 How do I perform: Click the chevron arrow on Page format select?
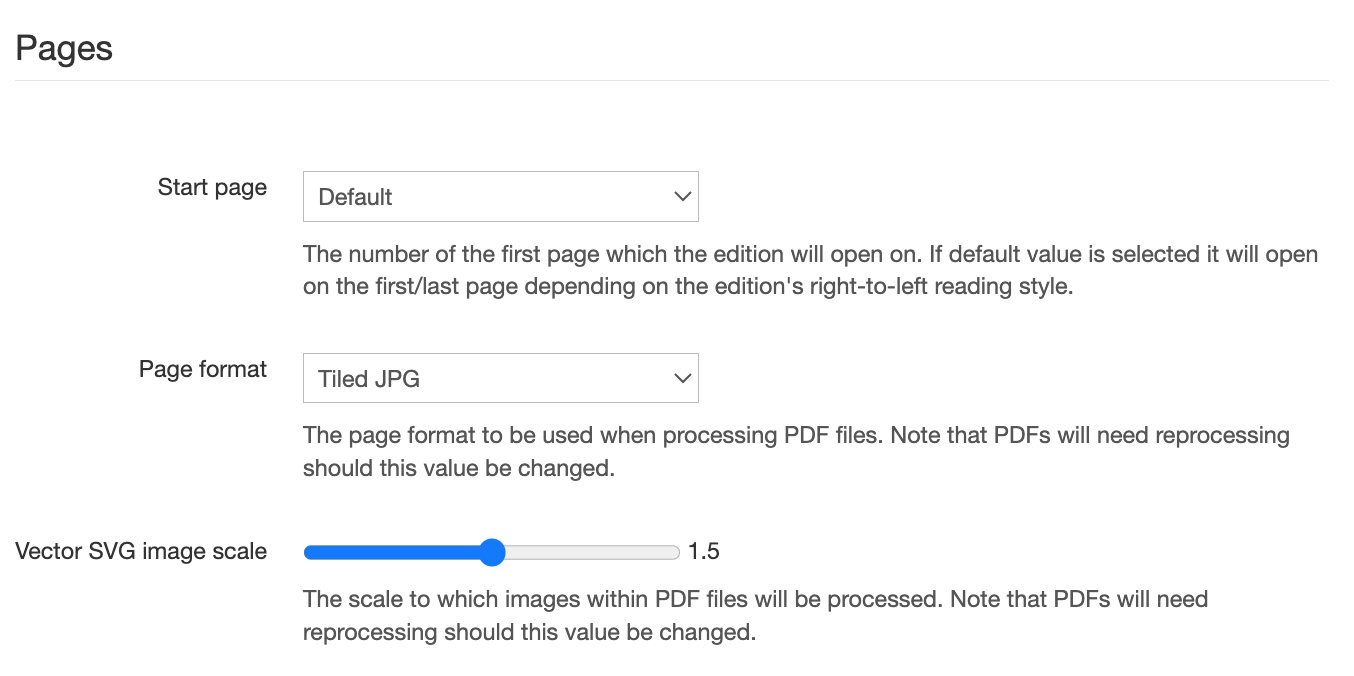[x=683, y=379]
